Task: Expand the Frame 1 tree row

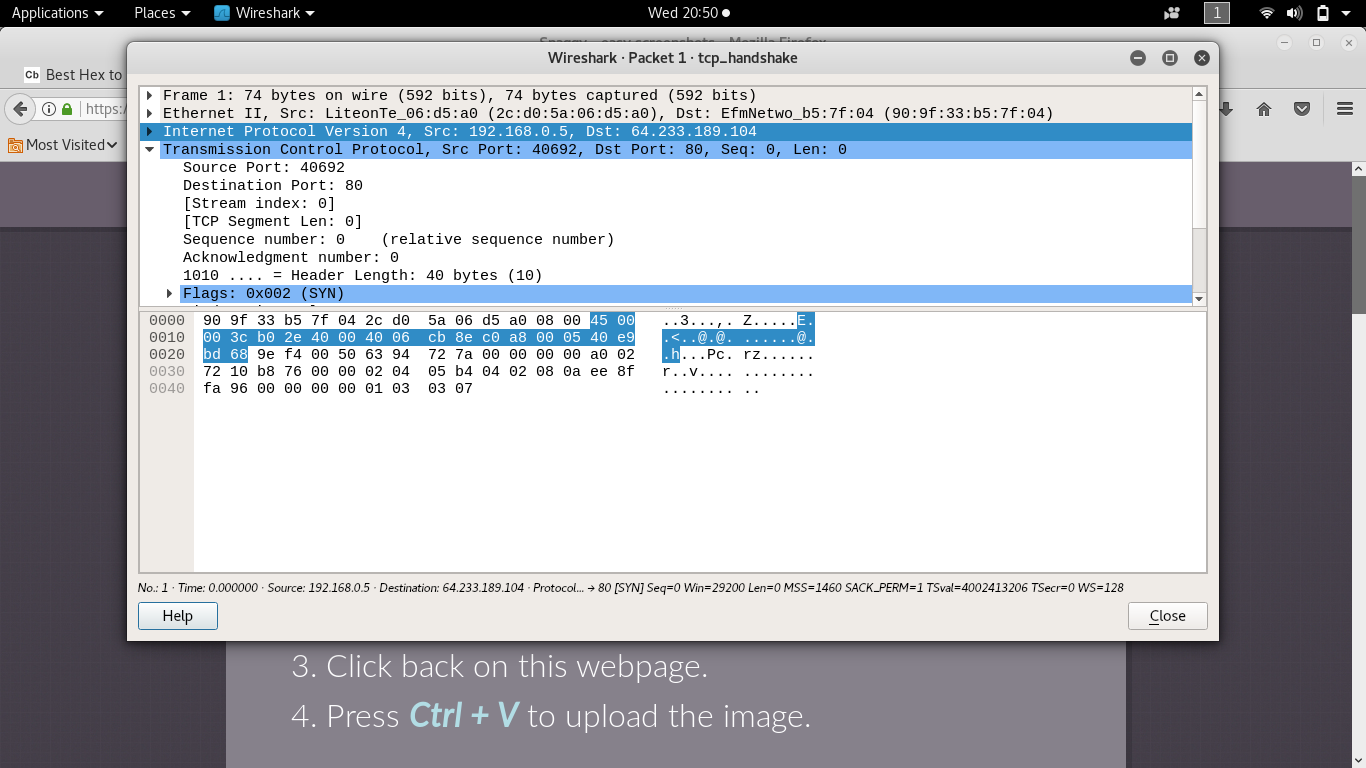Action: point(149,96)
